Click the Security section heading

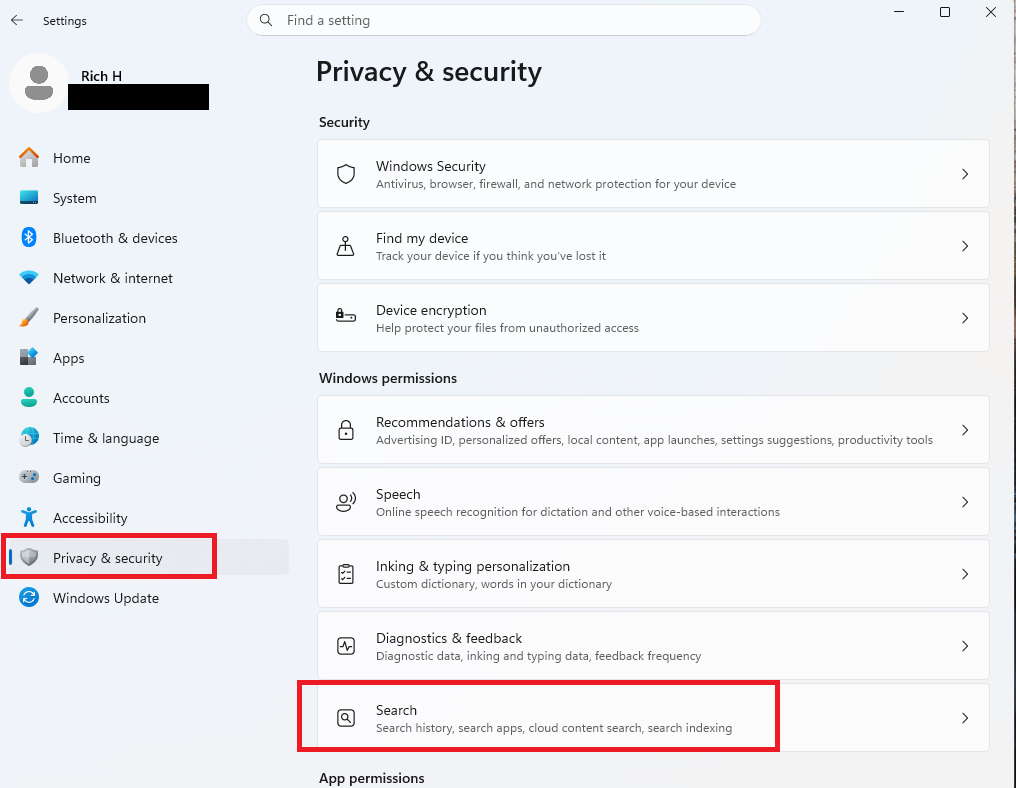click(x=344, y=122)
